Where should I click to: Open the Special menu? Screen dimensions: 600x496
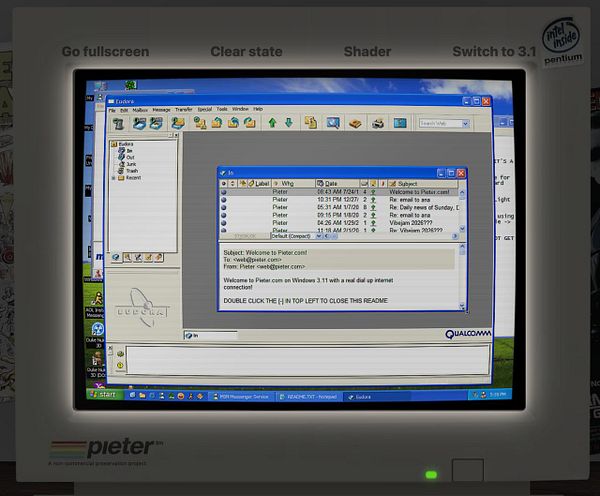coord(205,109)
